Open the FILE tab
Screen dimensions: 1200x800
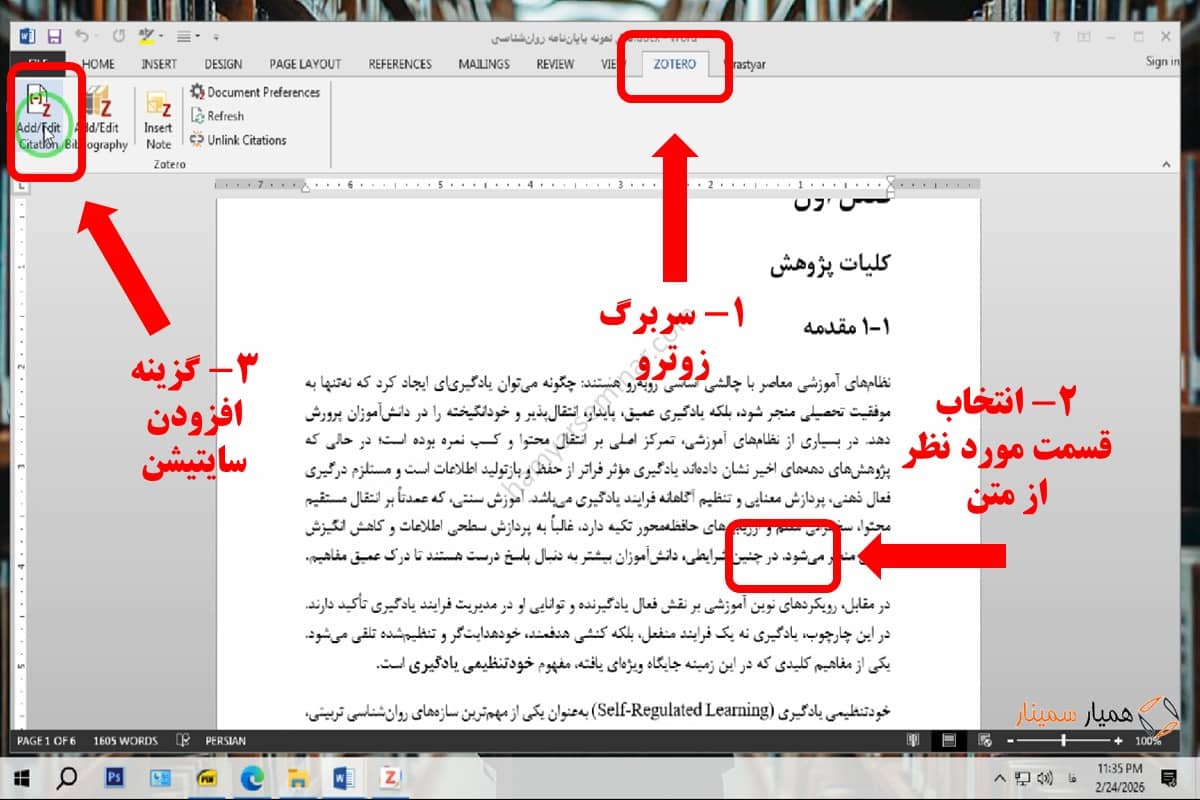[x=38, y=64]
